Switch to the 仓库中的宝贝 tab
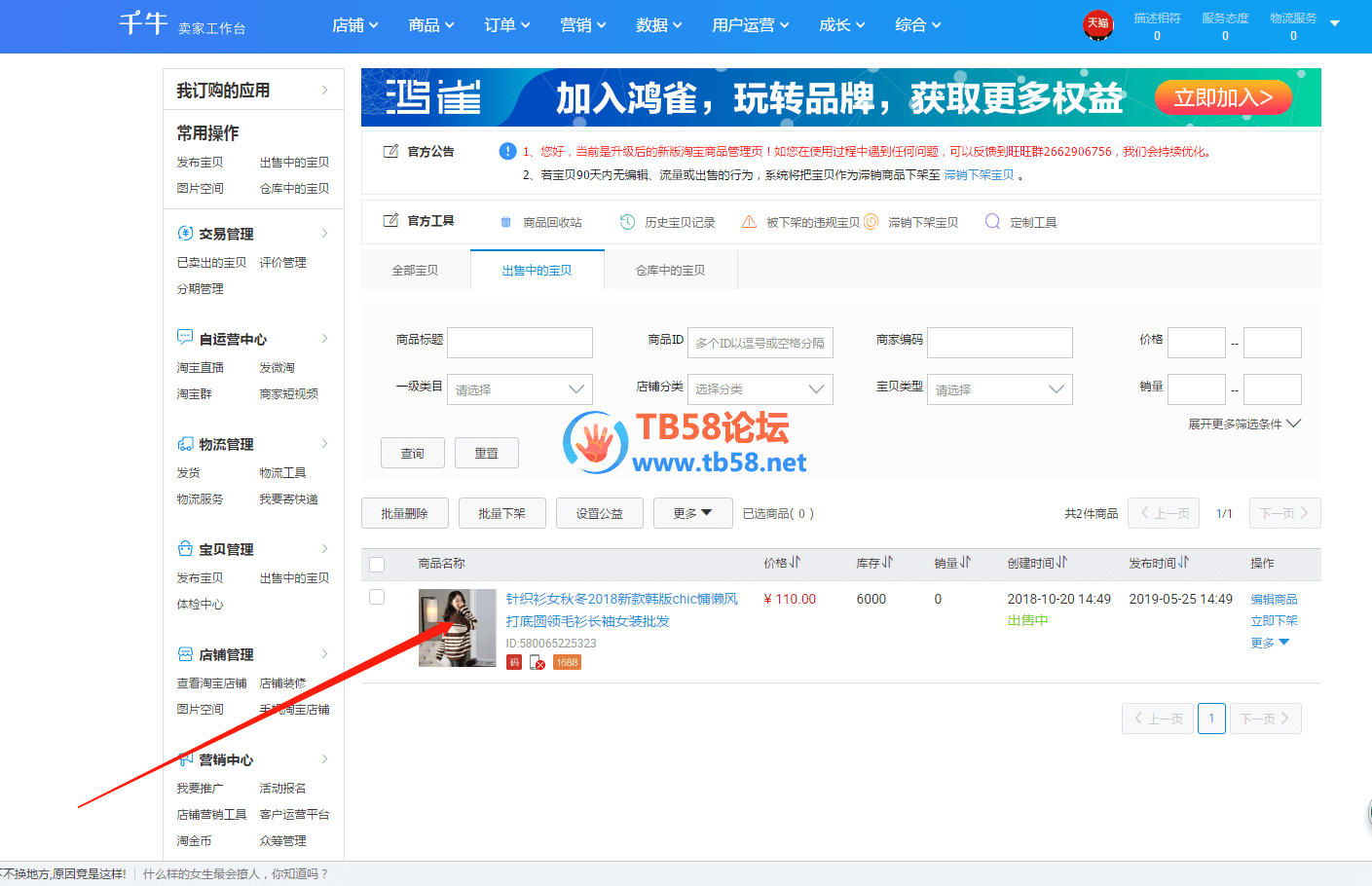The width and height of the screenshot is (1372, 886). 670,271
